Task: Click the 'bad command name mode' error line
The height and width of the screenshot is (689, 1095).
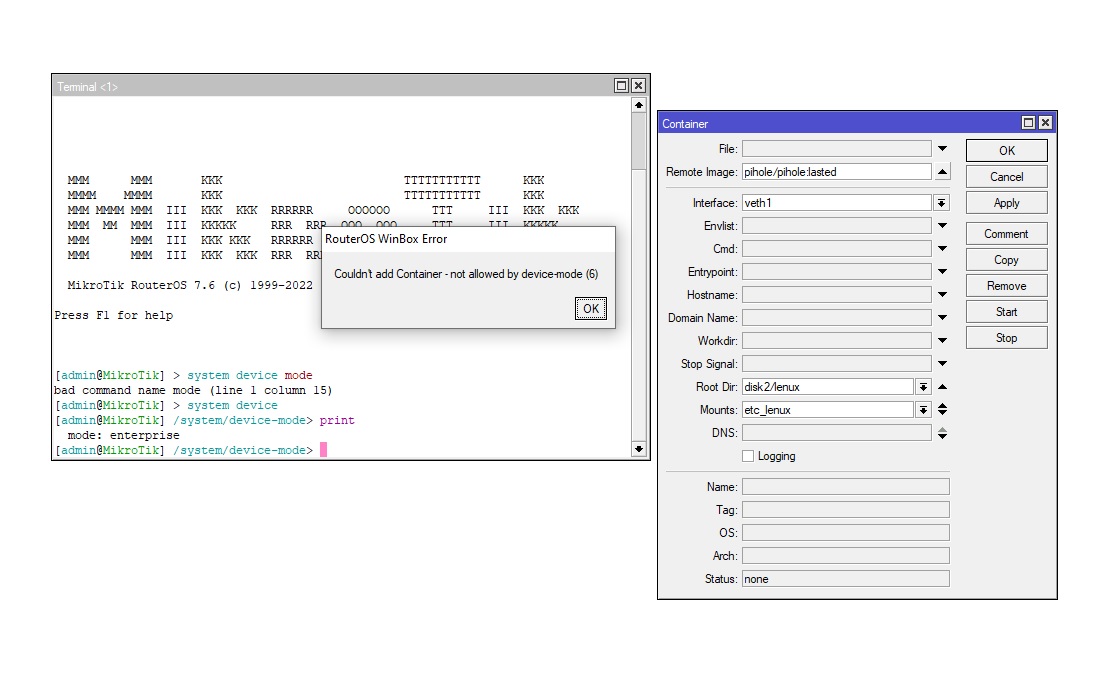Action: (x=193, y=390)
